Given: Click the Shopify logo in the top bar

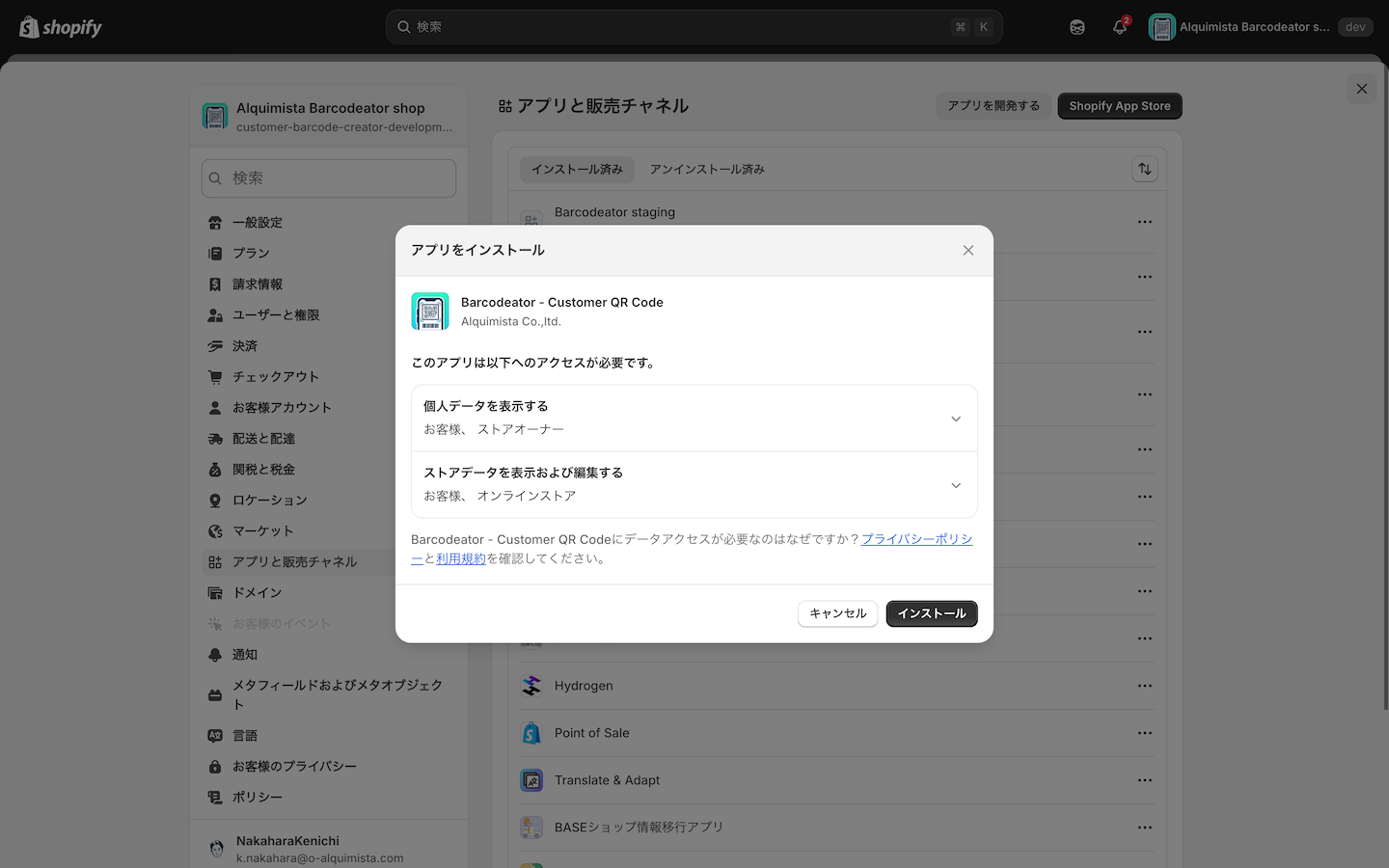Looking at the screenshot, I should [60, 27].
